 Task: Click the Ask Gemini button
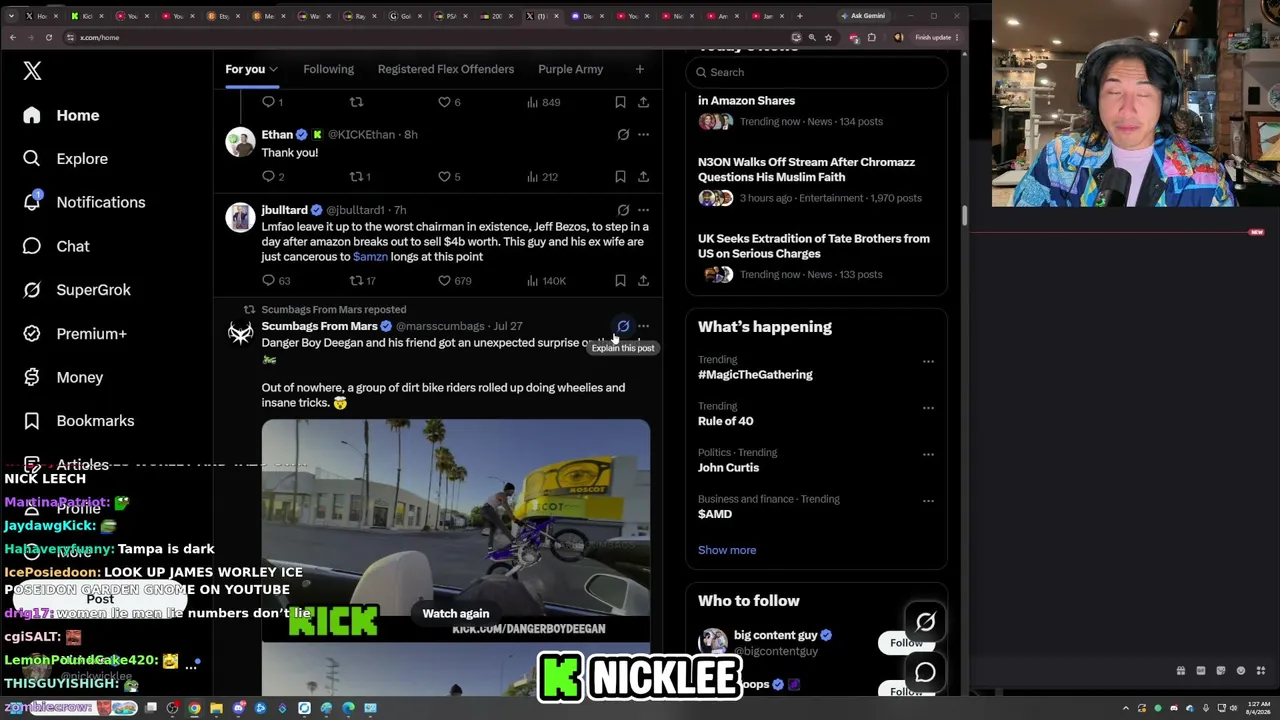click(x=863, y=16)
